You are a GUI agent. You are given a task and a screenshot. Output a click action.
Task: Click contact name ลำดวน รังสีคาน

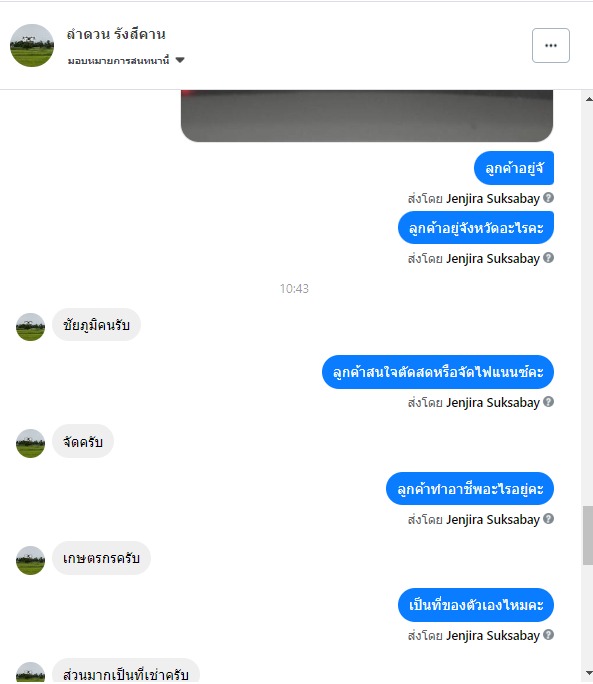pos(116,34)
